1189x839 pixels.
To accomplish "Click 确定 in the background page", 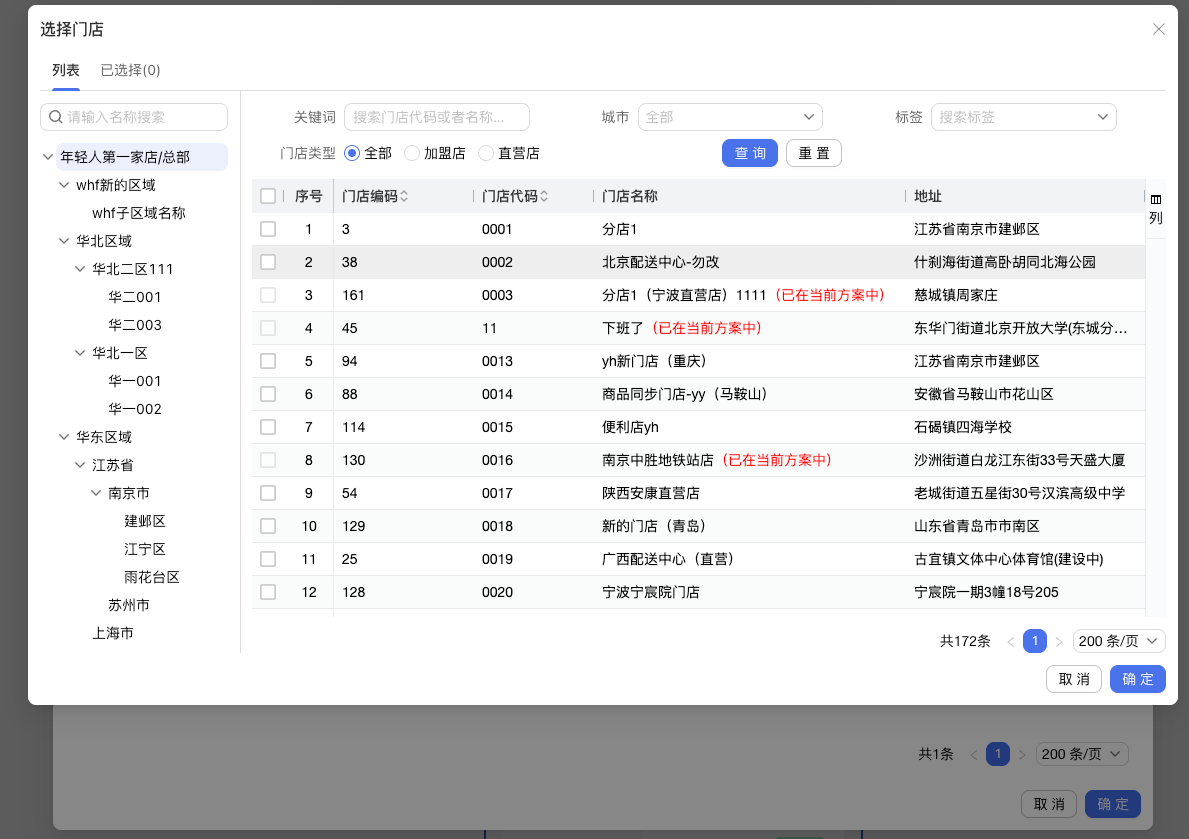I will [x=1112, y=804].
